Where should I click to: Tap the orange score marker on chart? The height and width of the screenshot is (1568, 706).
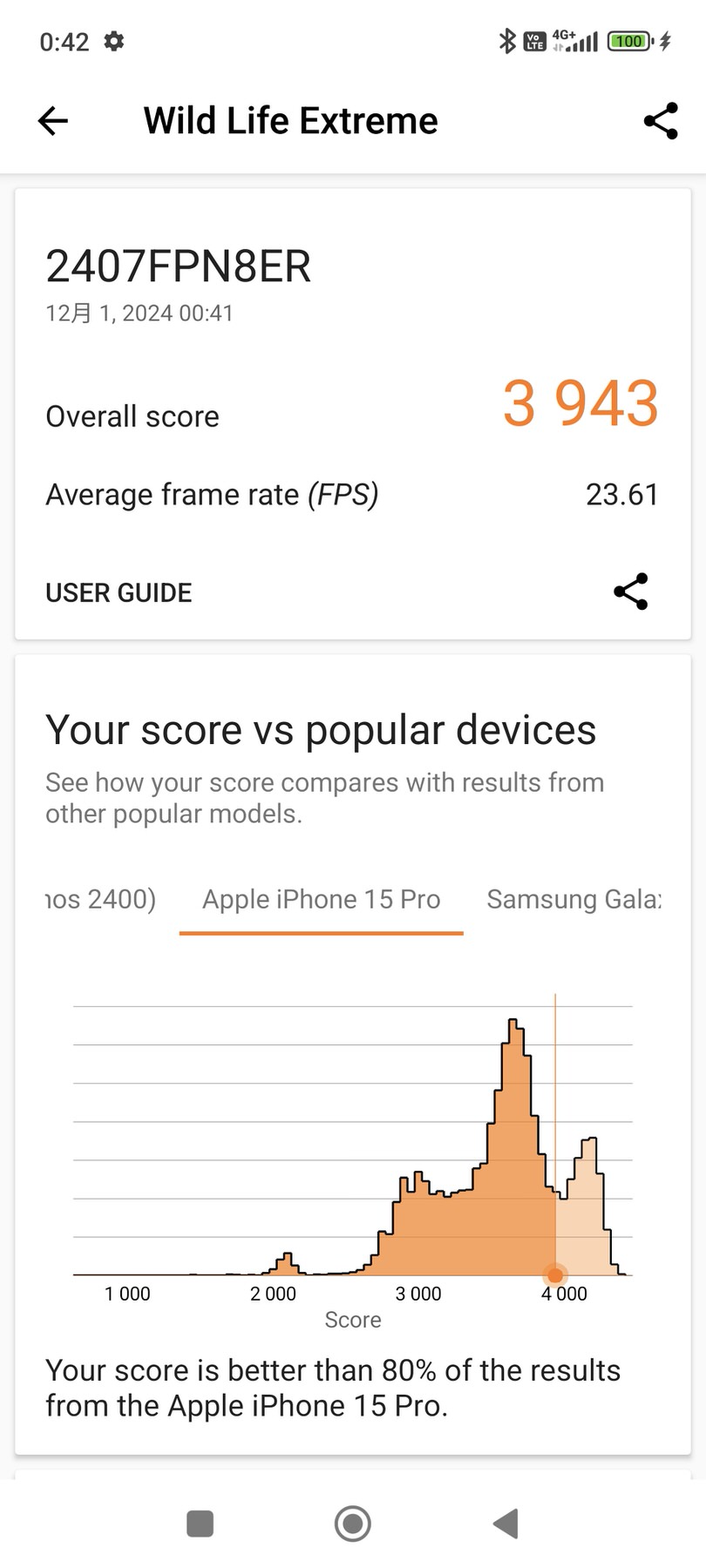[x=555, y=1275]
